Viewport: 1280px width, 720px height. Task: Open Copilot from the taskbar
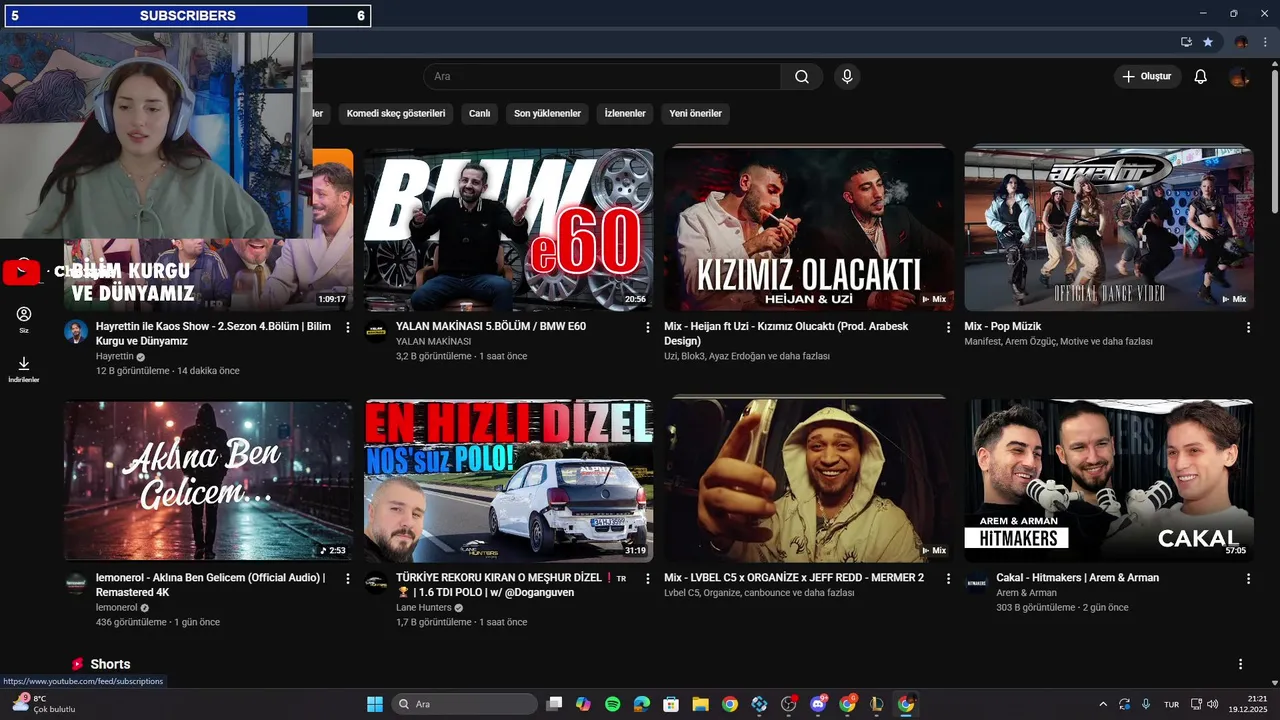[x=583, y=704]
